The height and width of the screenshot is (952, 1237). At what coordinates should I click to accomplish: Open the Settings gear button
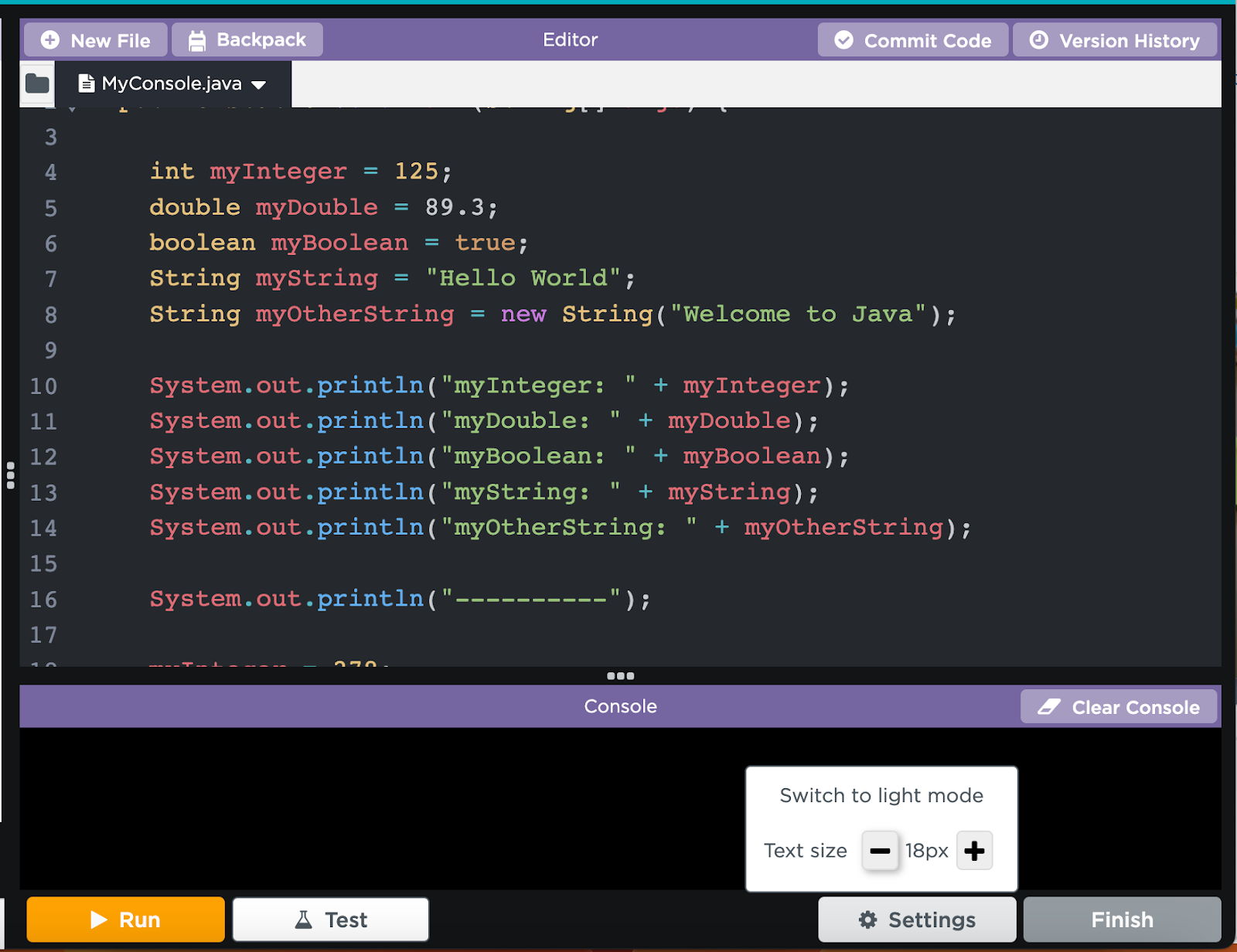coord(917,920)
